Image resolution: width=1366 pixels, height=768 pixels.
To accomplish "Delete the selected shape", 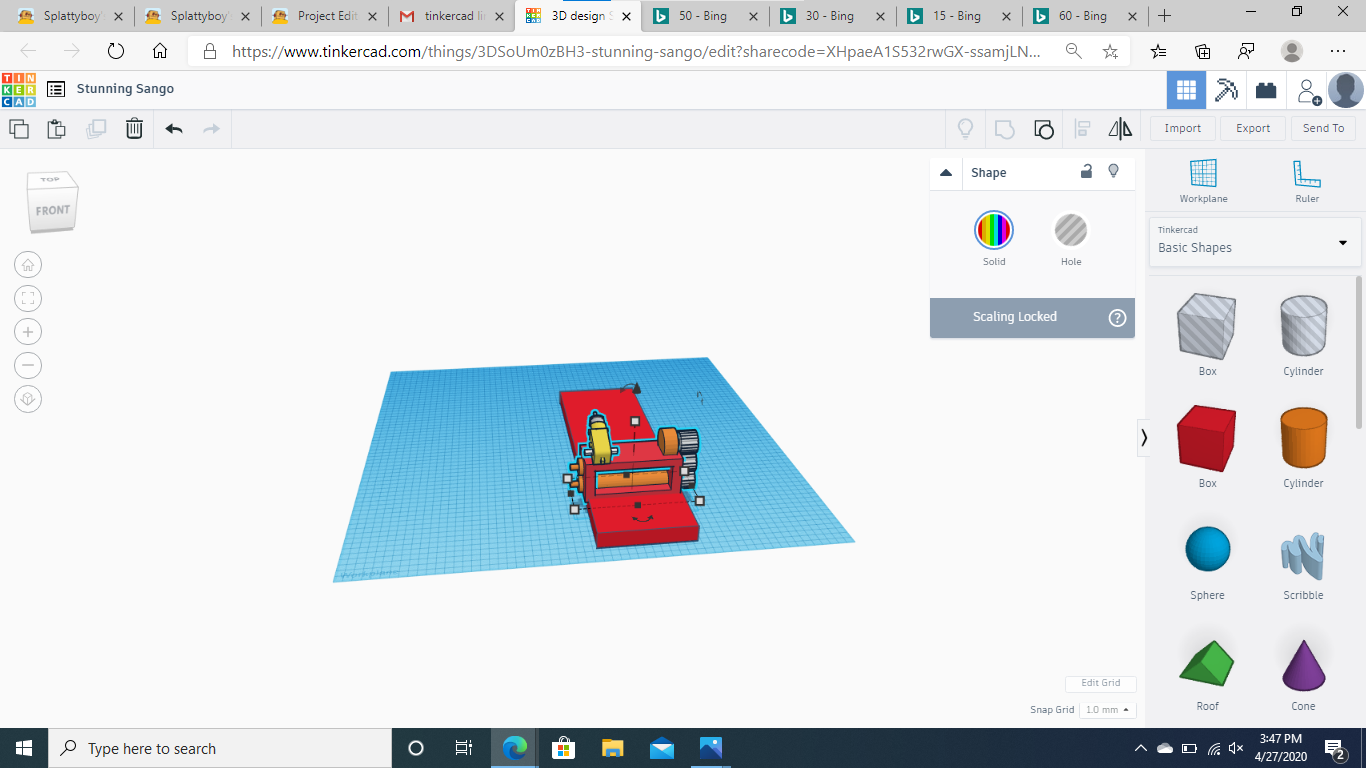I will (134, 128).
